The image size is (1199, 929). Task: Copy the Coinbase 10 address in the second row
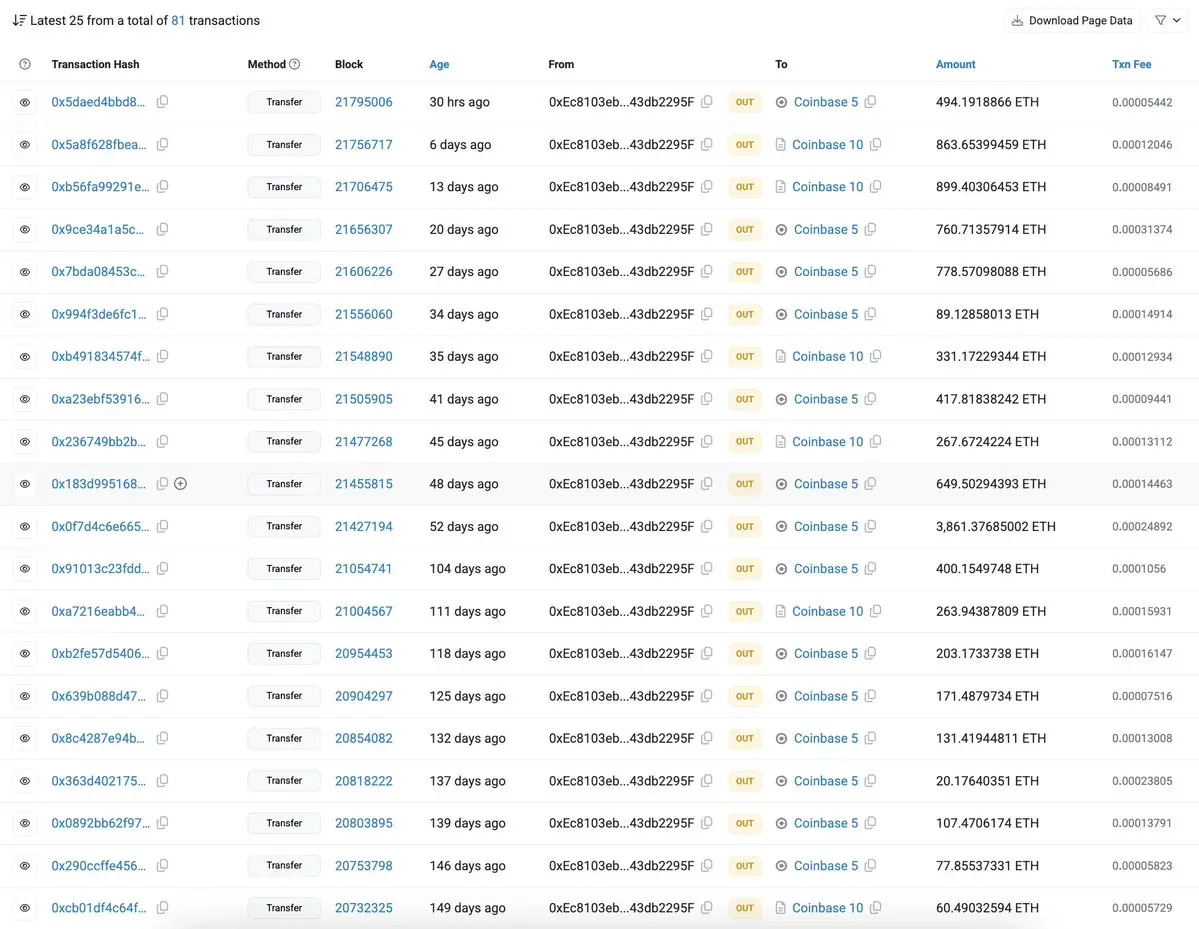(x=877, y=144)
